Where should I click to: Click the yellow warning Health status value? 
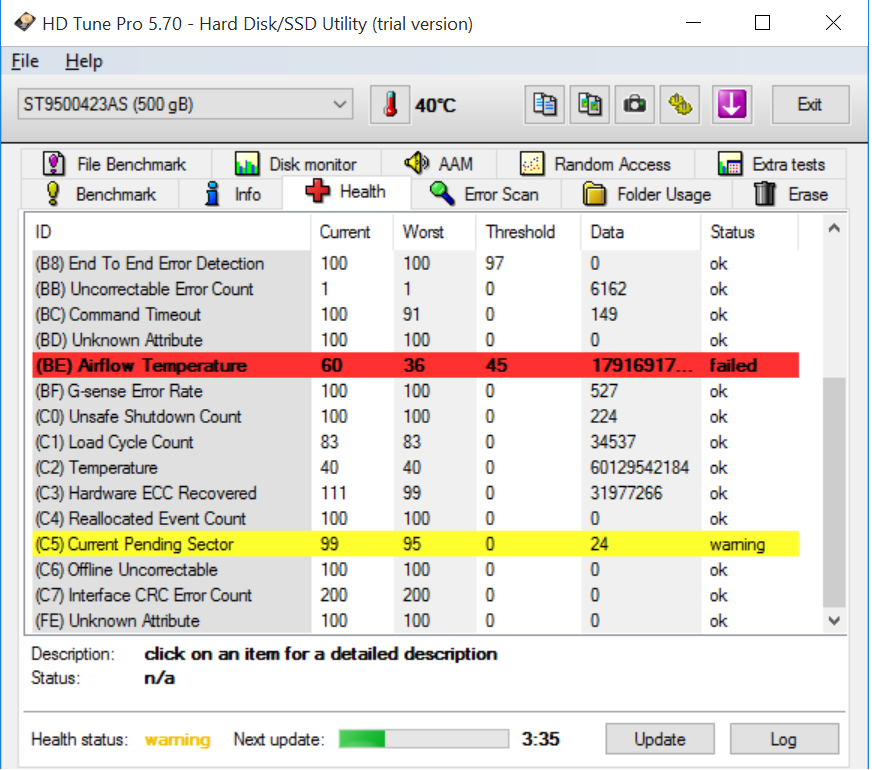coord(177,739)
